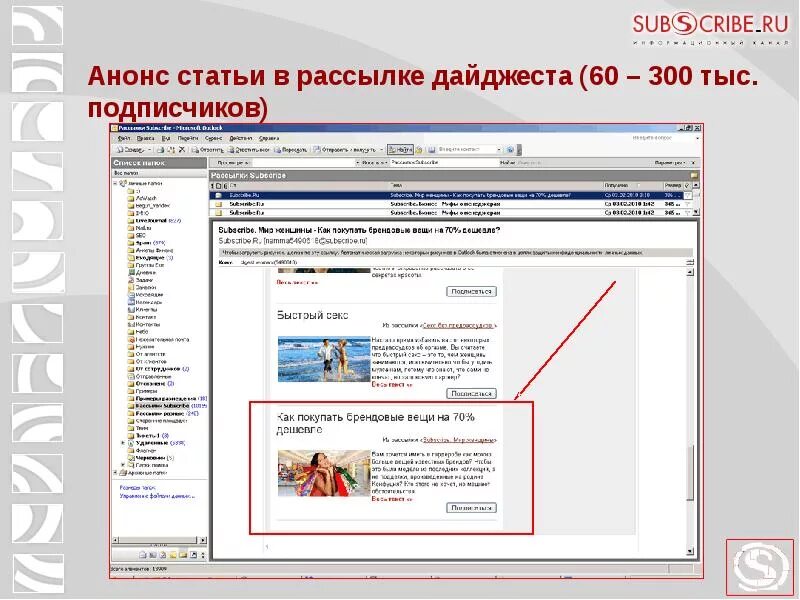Image resolution: width=800 pixels, height=600 pixels.
Task: Open the Параметры dropdown in find bar
Action: [x=670, y=163]
